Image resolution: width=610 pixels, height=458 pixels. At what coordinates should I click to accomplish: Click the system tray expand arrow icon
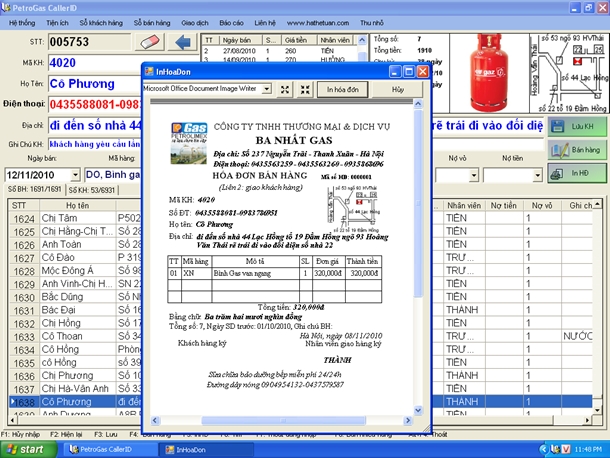pyautogui.click(x=543, y=449)
